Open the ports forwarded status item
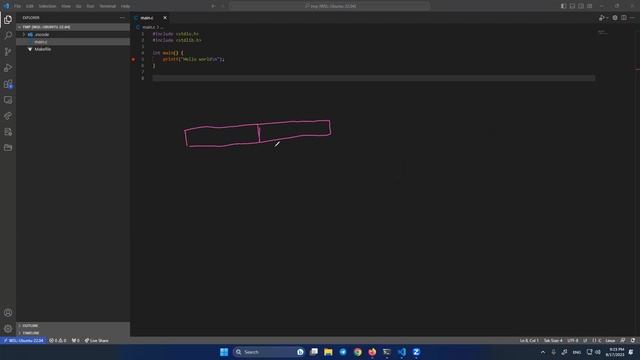Image resolution: width=640 pixels, height=360 pixels. [76, 340]
